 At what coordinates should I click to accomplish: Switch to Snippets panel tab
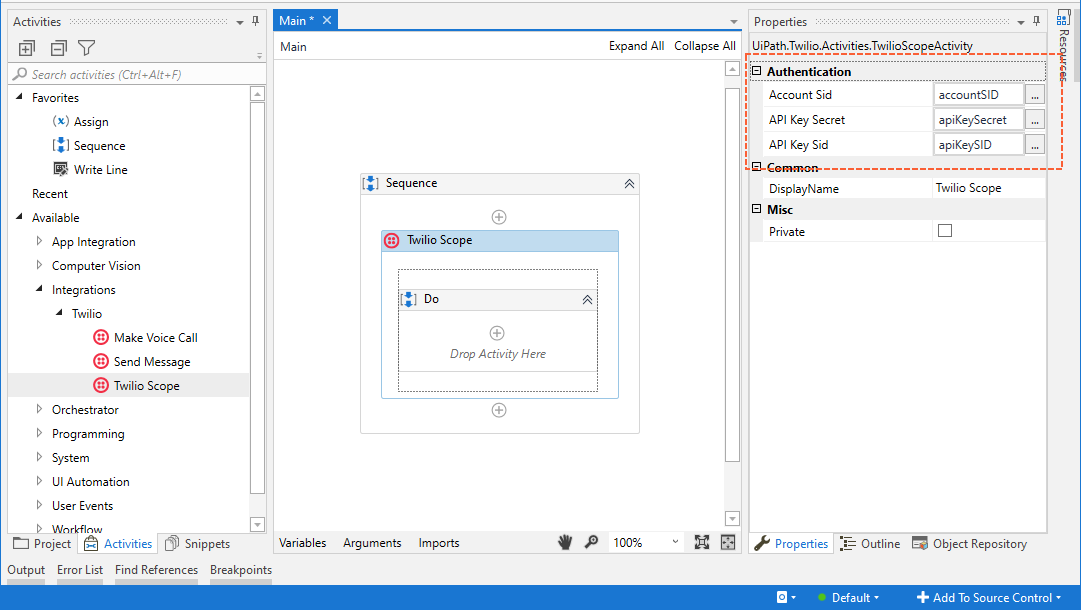tap(198, 543)
